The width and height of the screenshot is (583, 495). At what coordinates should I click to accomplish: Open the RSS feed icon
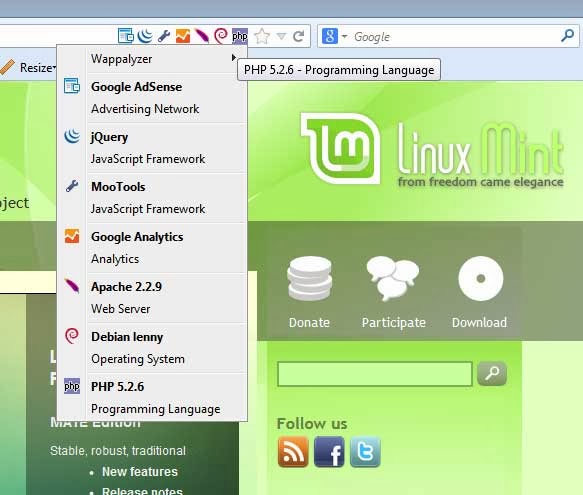[293, 452]
